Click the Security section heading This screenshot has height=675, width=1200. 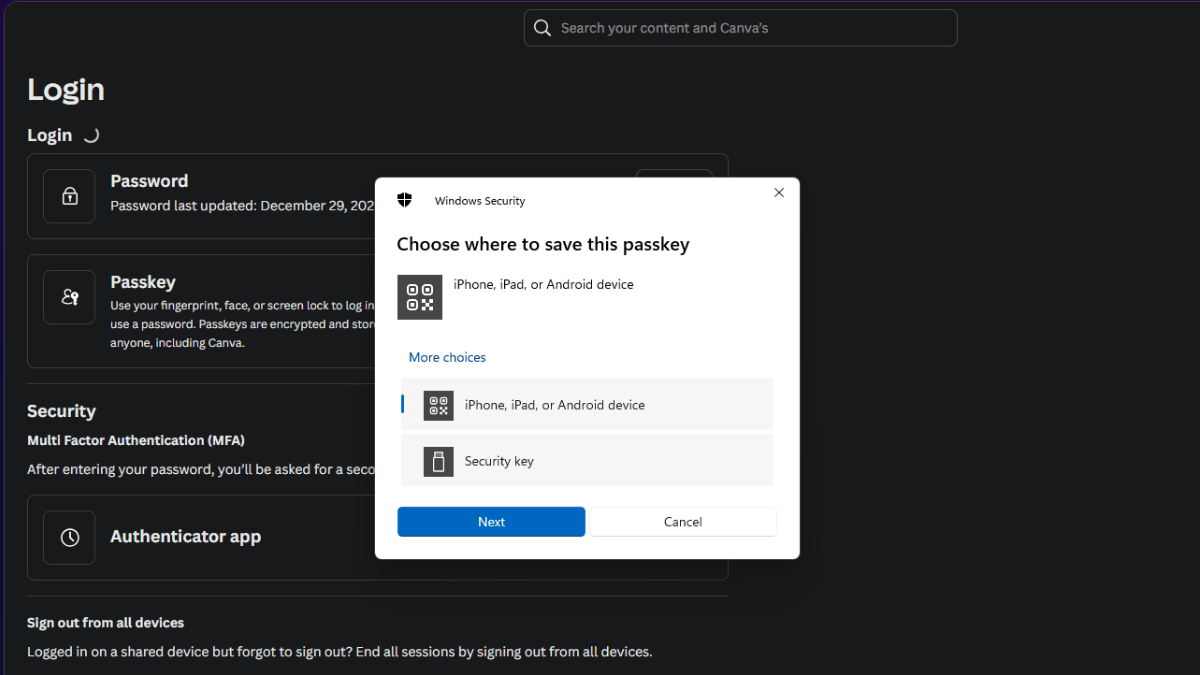click(x=61, y=411)
